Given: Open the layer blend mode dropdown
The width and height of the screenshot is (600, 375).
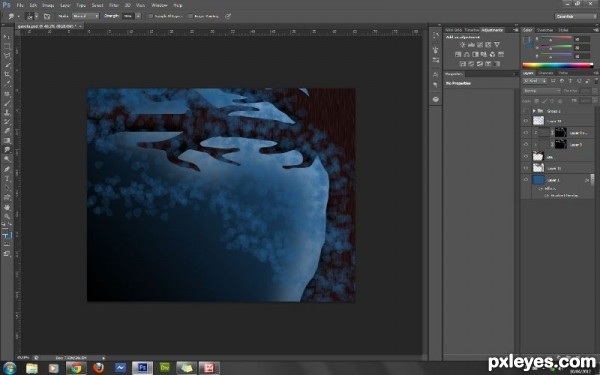Looking at the screenshot, I should point(541,91).
